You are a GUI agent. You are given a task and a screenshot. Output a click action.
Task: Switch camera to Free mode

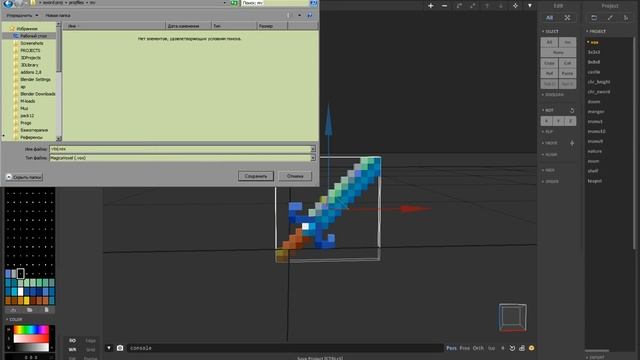(x=465, y=348)
